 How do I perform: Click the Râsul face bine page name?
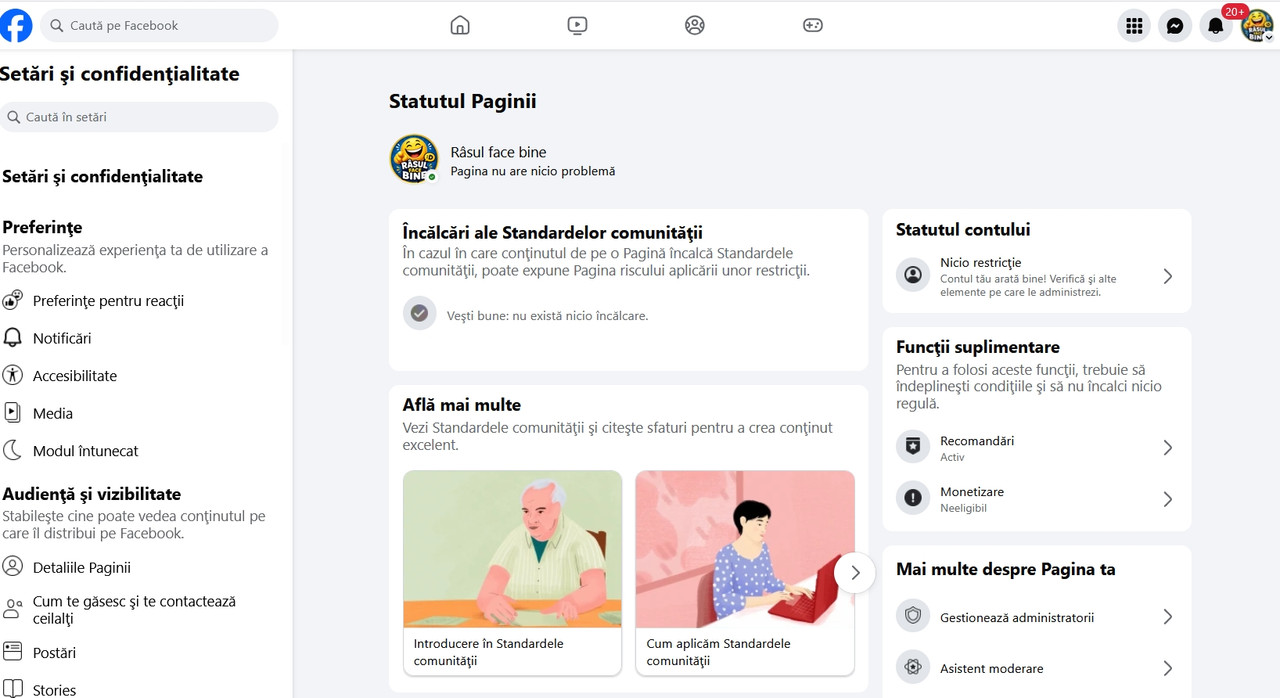(x=498, y=152)
